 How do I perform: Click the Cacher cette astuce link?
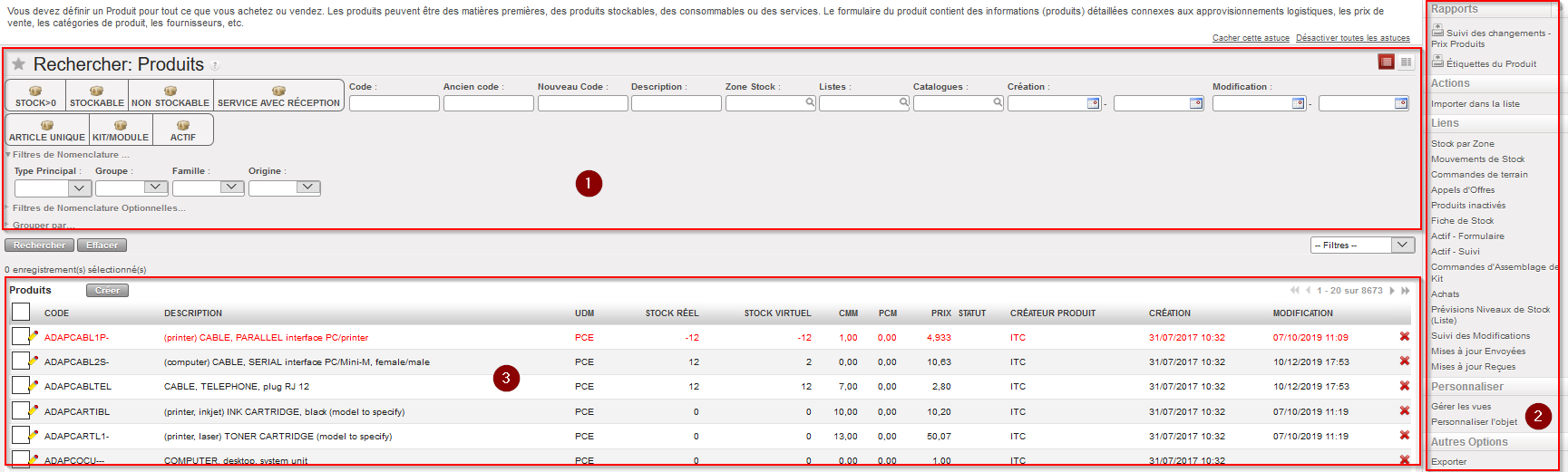1251,38
